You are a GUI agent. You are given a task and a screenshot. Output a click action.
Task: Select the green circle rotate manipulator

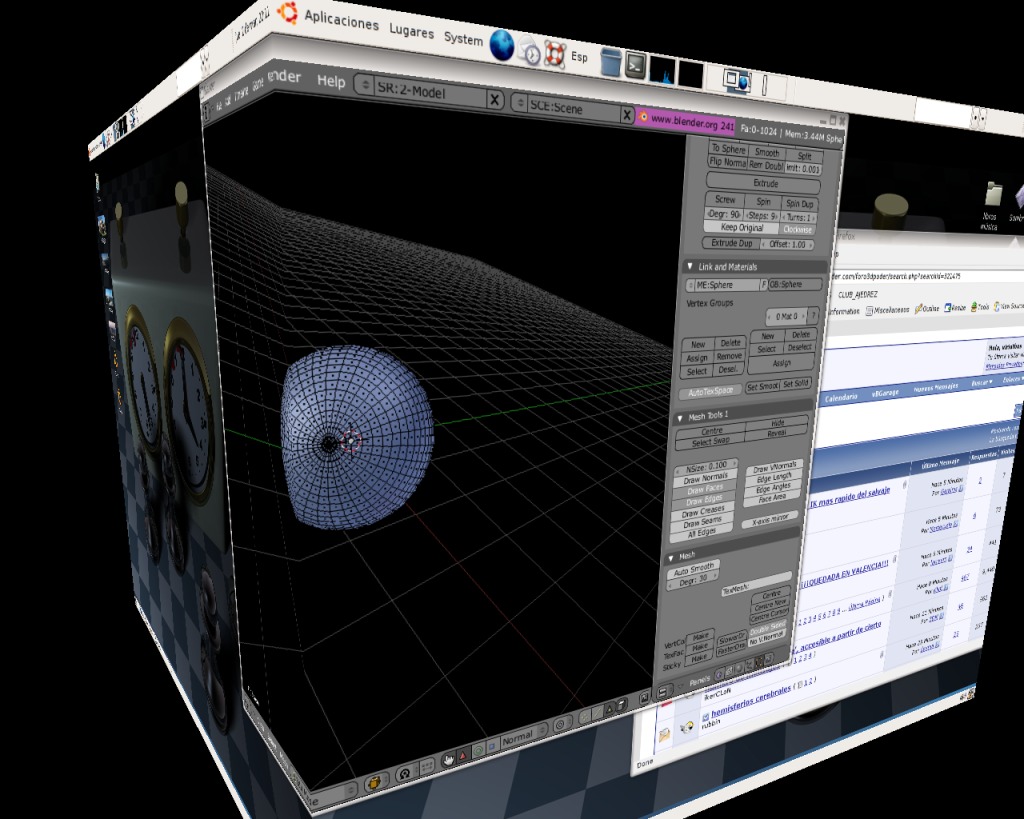click(x=478, y=750)
